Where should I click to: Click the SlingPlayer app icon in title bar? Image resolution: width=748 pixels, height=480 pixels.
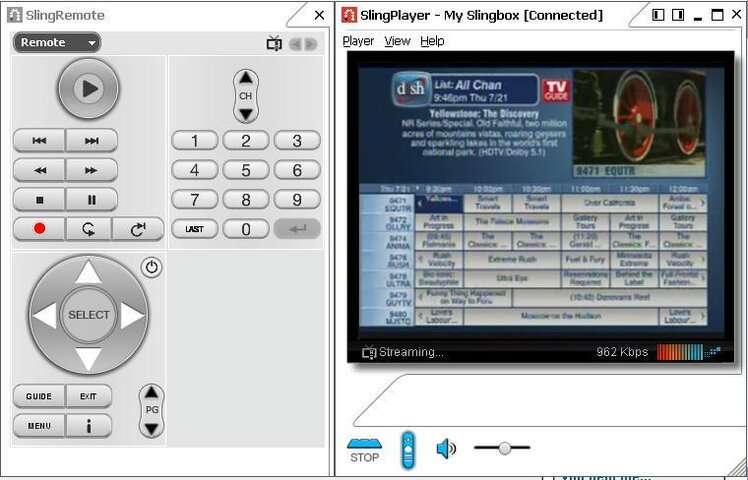[x=349, y=15]
